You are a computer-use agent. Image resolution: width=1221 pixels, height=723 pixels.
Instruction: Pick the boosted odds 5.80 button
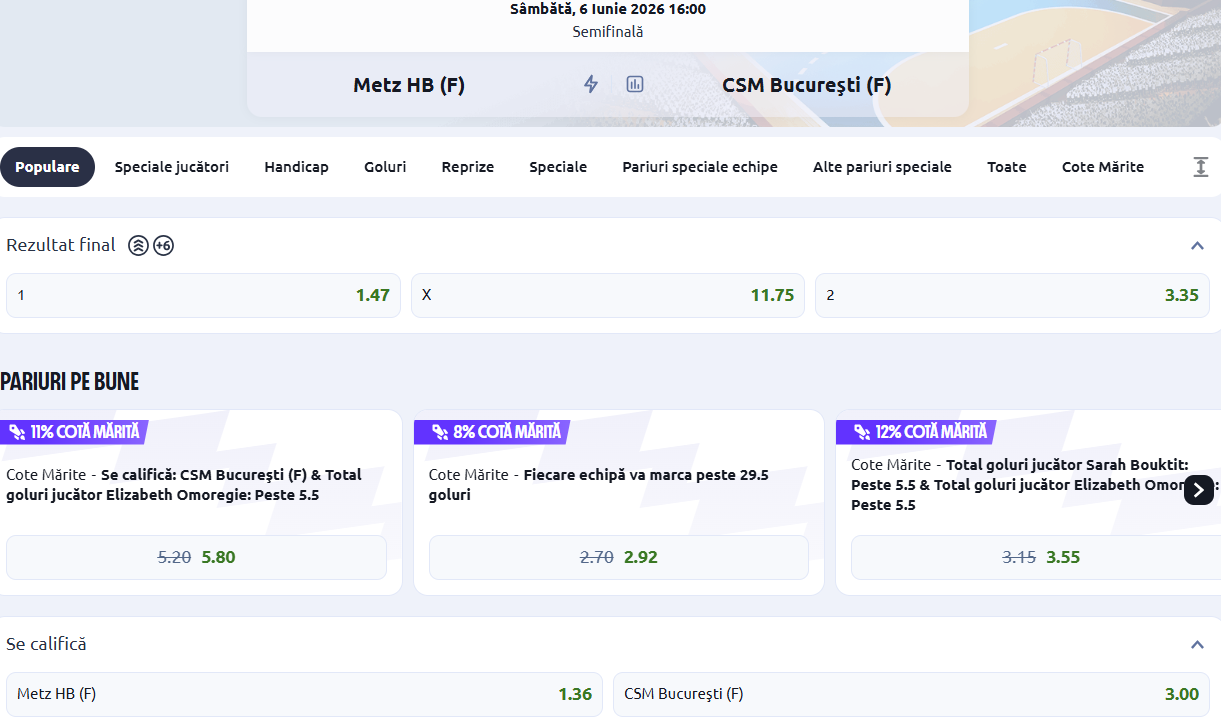196,557
